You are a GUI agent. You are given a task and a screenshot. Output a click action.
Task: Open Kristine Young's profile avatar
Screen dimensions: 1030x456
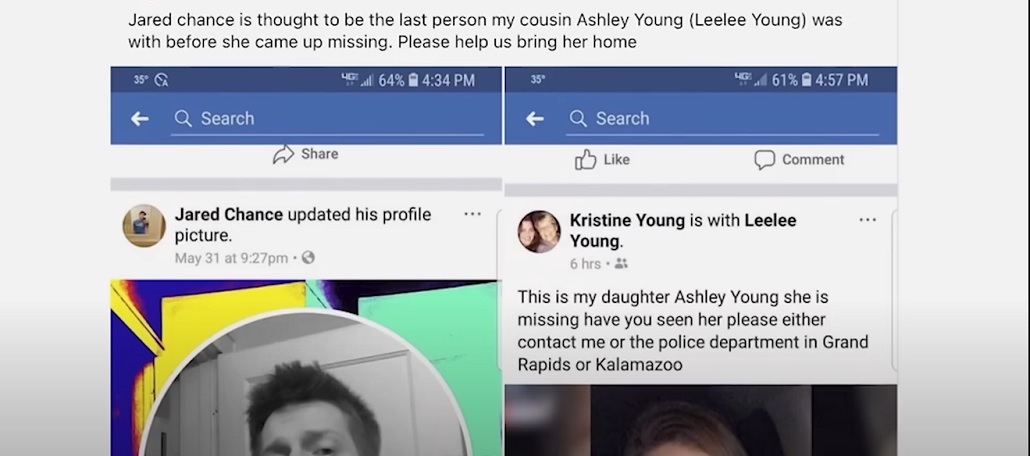tap(539, 232)
